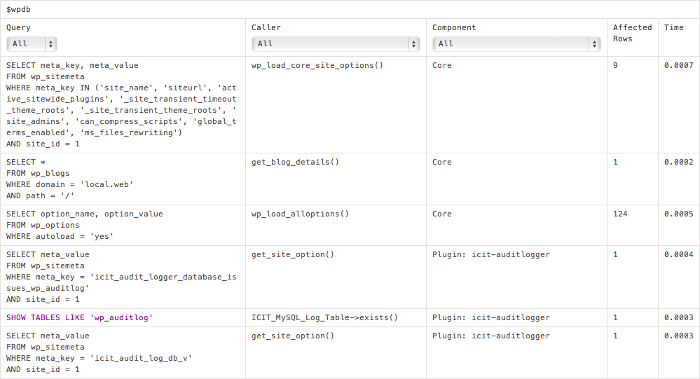
Task: Click the Component column header label
Action: tap(454, 27)
